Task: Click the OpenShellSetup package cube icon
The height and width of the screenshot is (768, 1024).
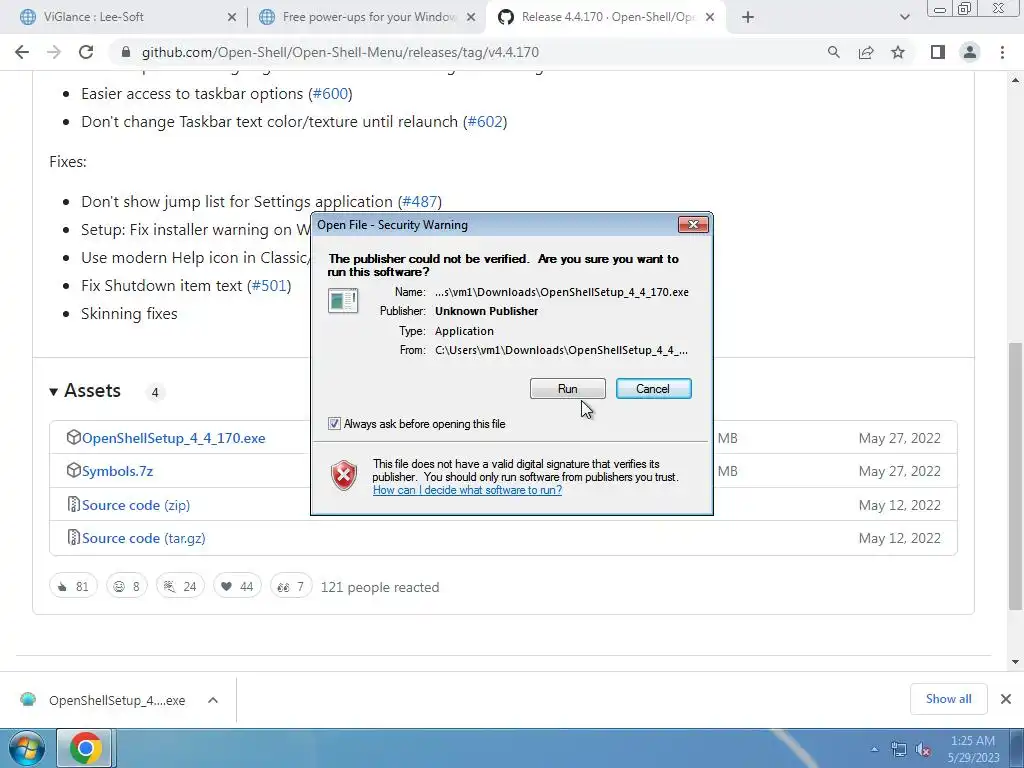Action: (73, 437)
